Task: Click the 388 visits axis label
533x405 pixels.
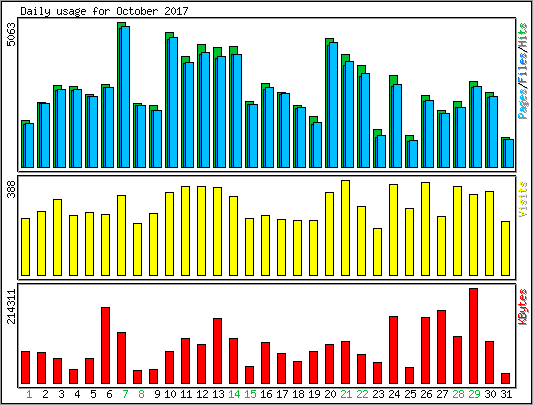Action: pyautogui.click(x=12, y=189)
